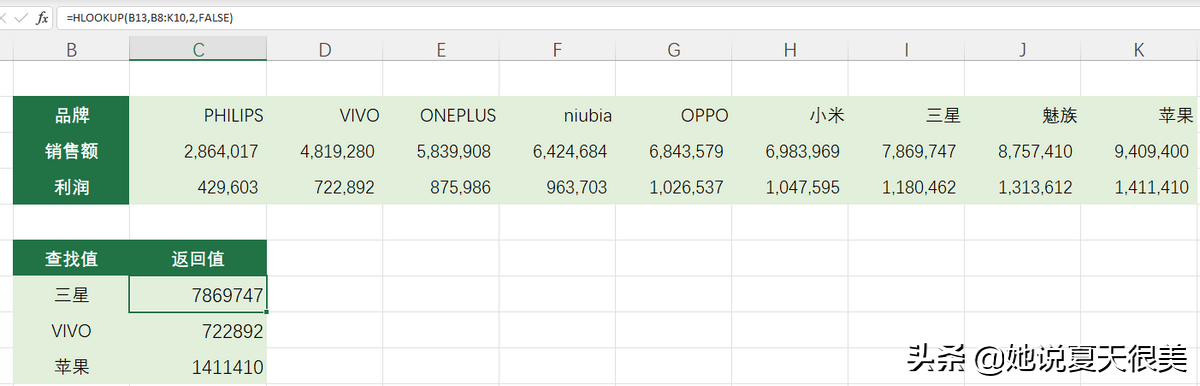
Task: Select the 苹果 profit cell 1,411,410
Action: (1140, 187)
